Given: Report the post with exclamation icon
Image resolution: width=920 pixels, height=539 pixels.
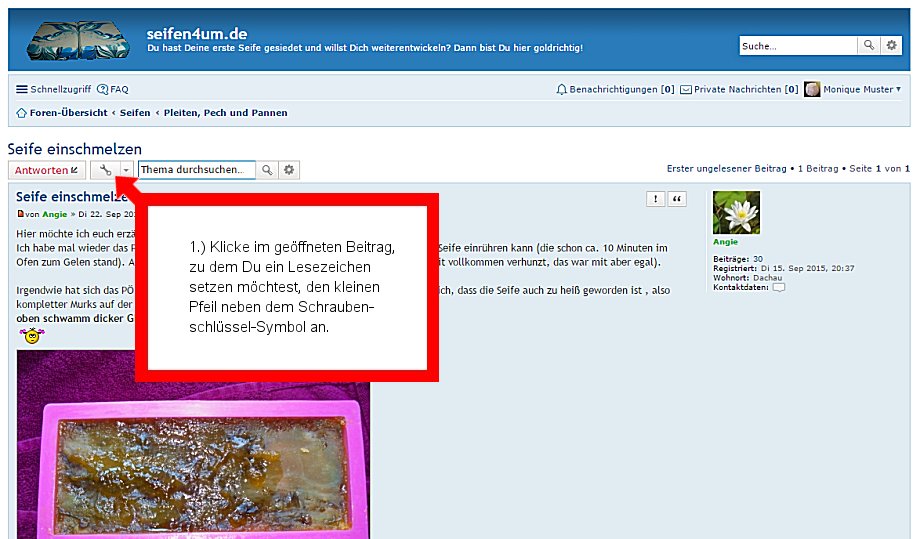Looking at the screenshot, I should click(655, 199).
